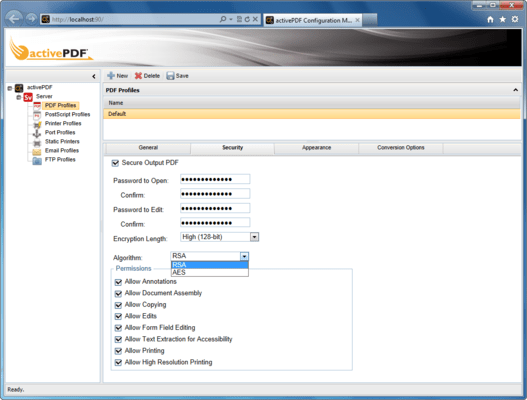Open Encryption Length dropdown arrow

click(254, 237)
